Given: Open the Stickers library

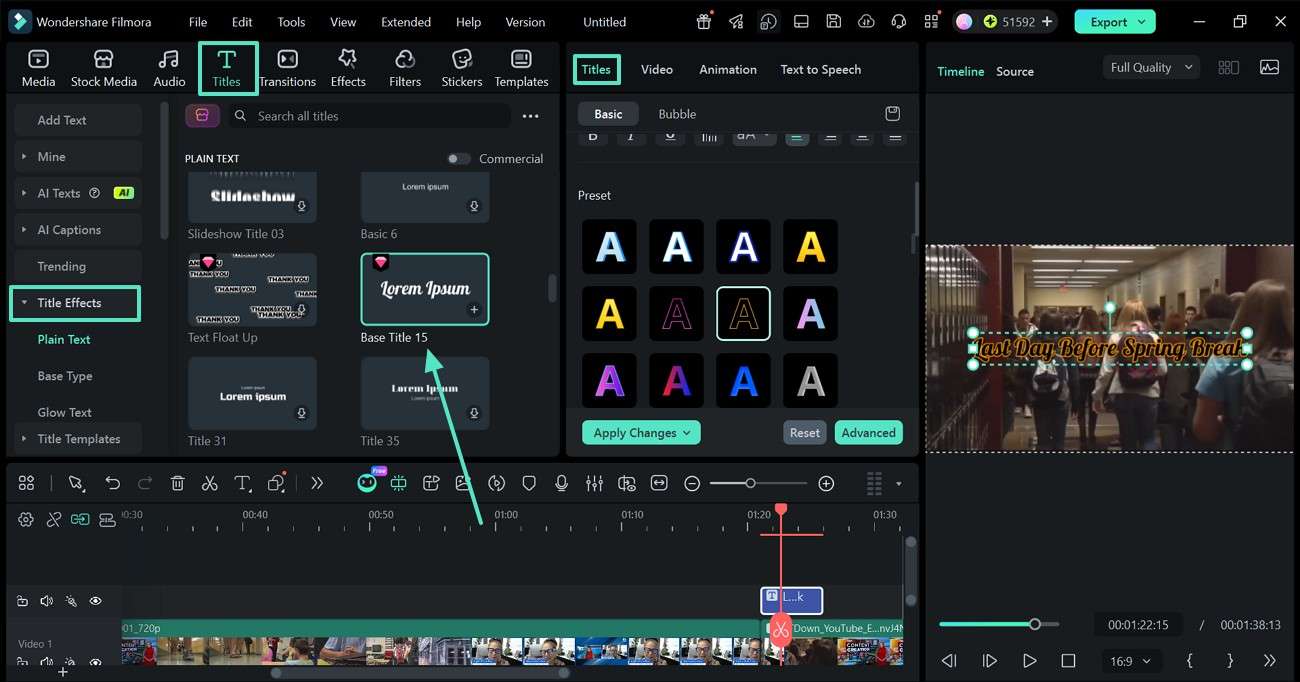Looking at the screenshot, I should 462,68.
